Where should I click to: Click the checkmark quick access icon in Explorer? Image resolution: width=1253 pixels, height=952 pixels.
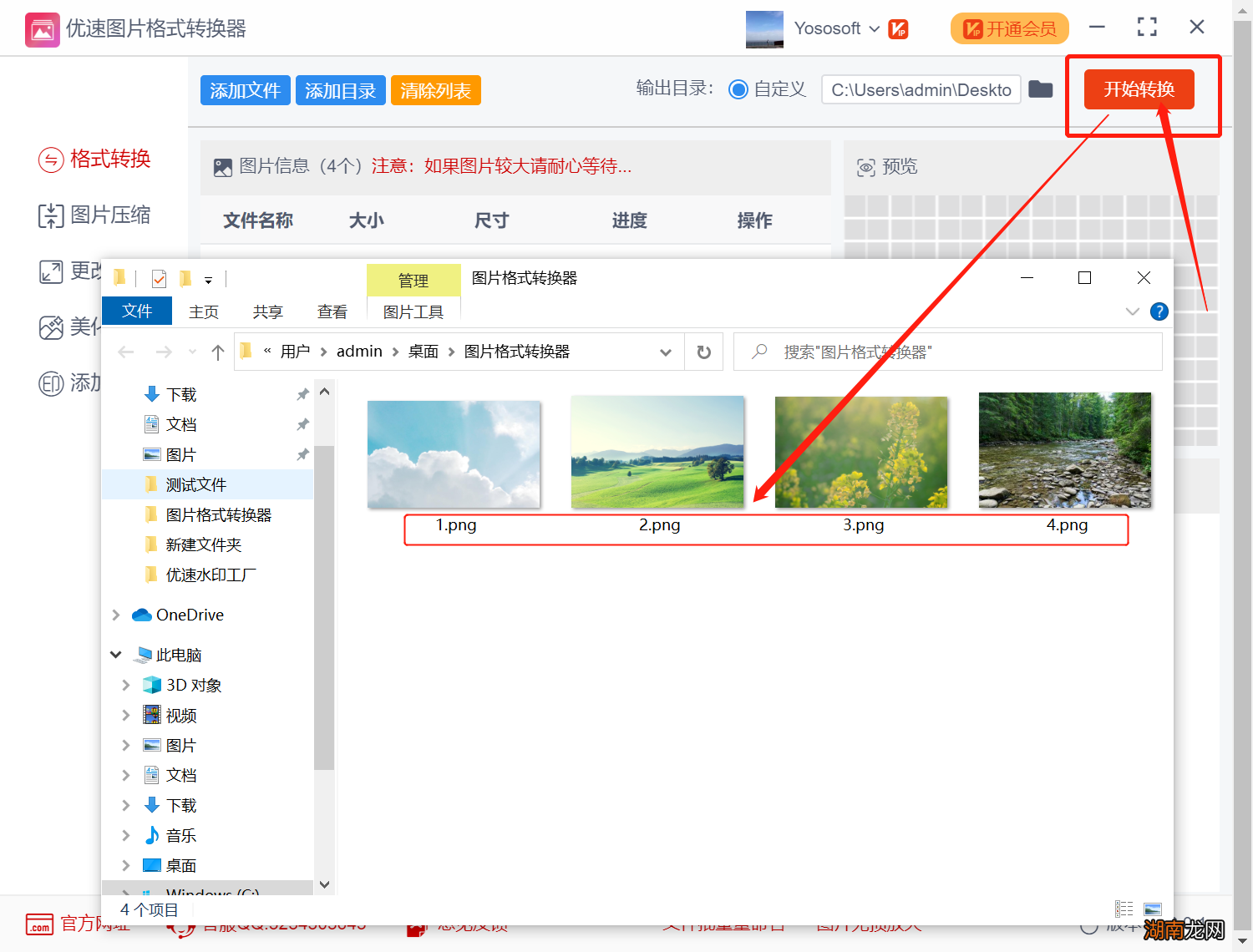tap(159, 278)
